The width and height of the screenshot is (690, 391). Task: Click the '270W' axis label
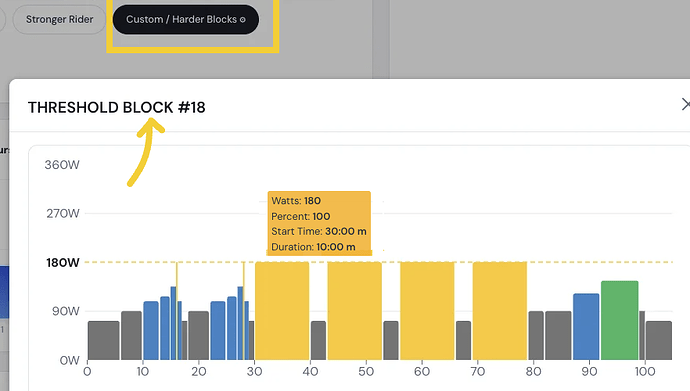[63, 214]
